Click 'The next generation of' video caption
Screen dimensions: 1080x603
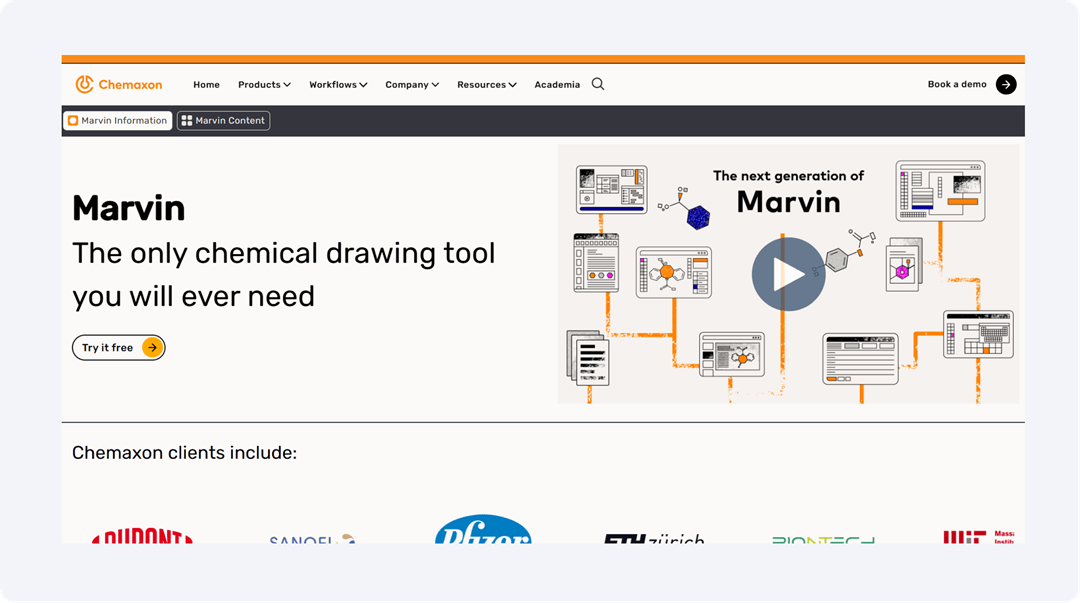(788, 176)
